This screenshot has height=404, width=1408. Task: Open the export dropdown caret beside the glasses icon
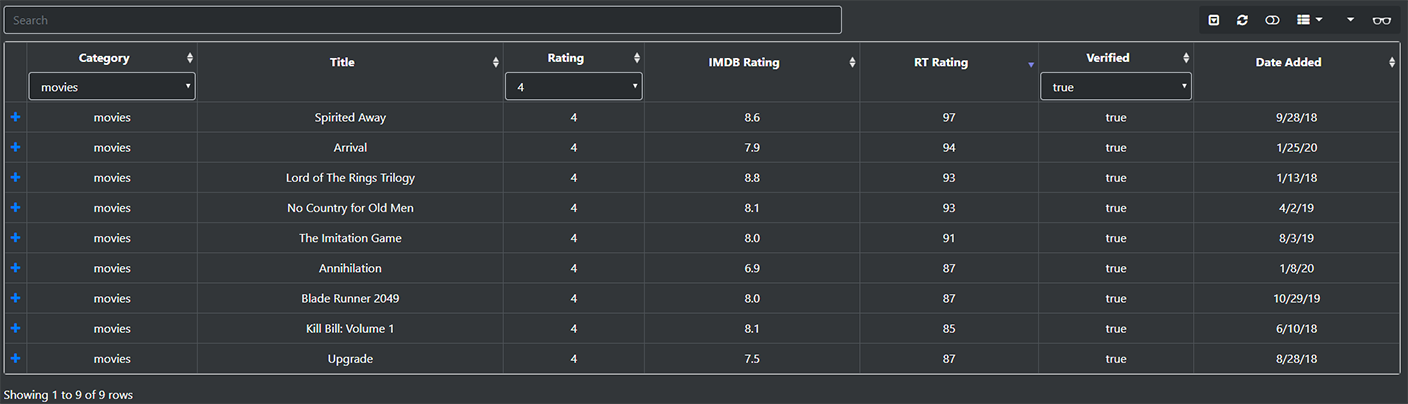pyautogui.click(x=1350, y=20)
